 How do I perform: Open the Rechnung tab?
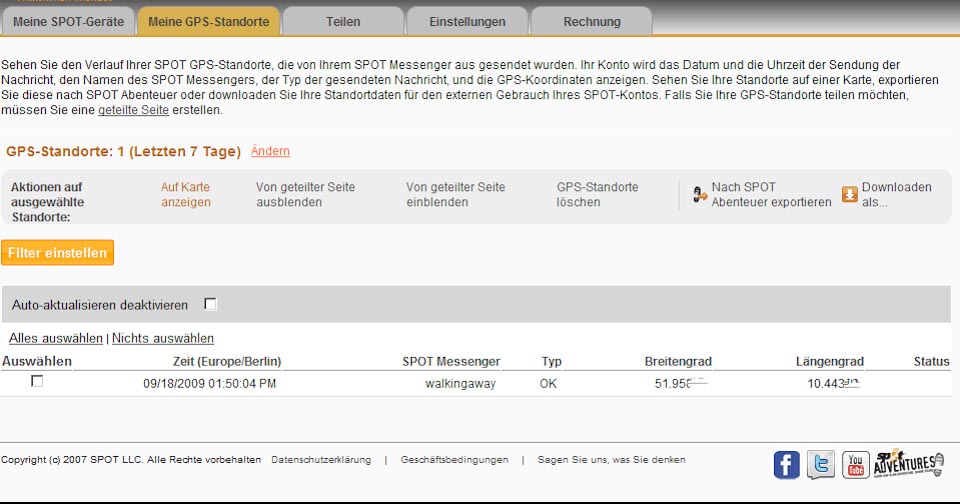[591, 21]
